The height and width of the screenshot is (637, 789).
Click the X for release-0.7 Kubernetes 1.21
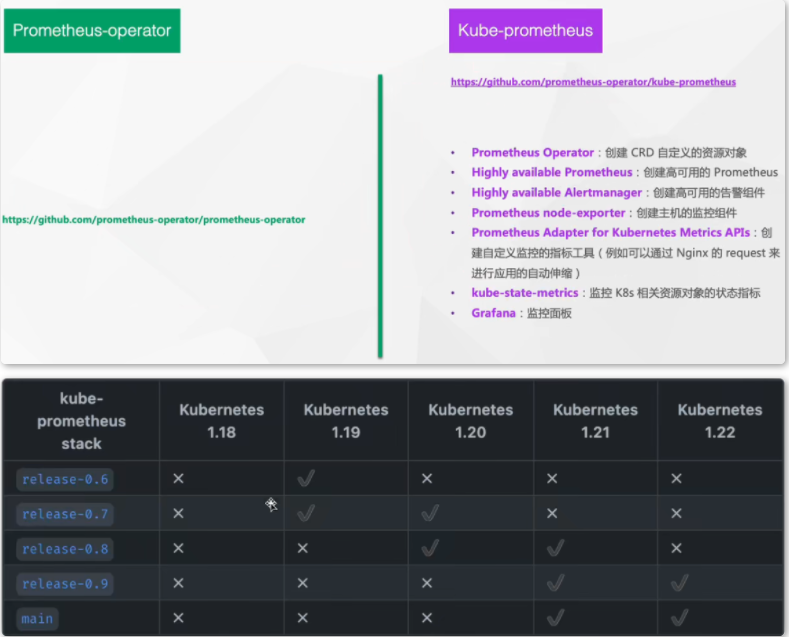pos(552,513)
